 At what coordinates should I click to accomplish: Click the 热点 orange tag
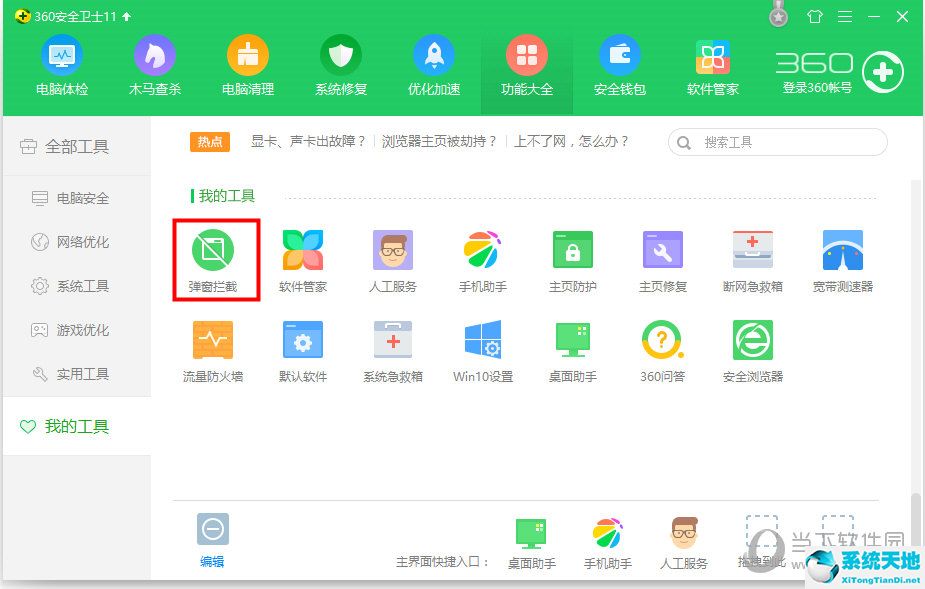[210, 142]
